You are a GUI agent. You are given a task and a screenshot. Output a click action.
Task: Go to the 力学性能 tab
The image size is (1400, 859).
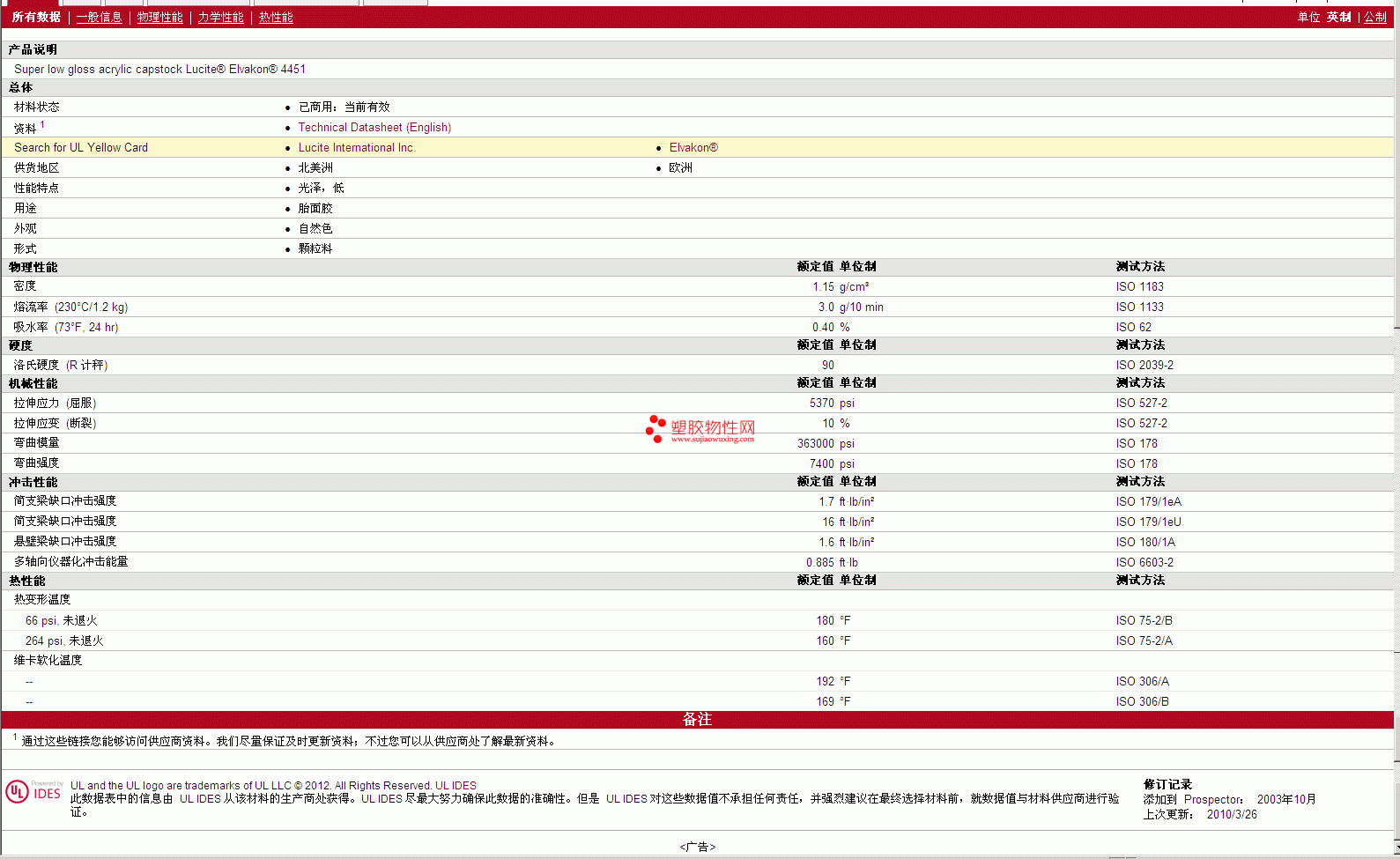pos(220,18)
